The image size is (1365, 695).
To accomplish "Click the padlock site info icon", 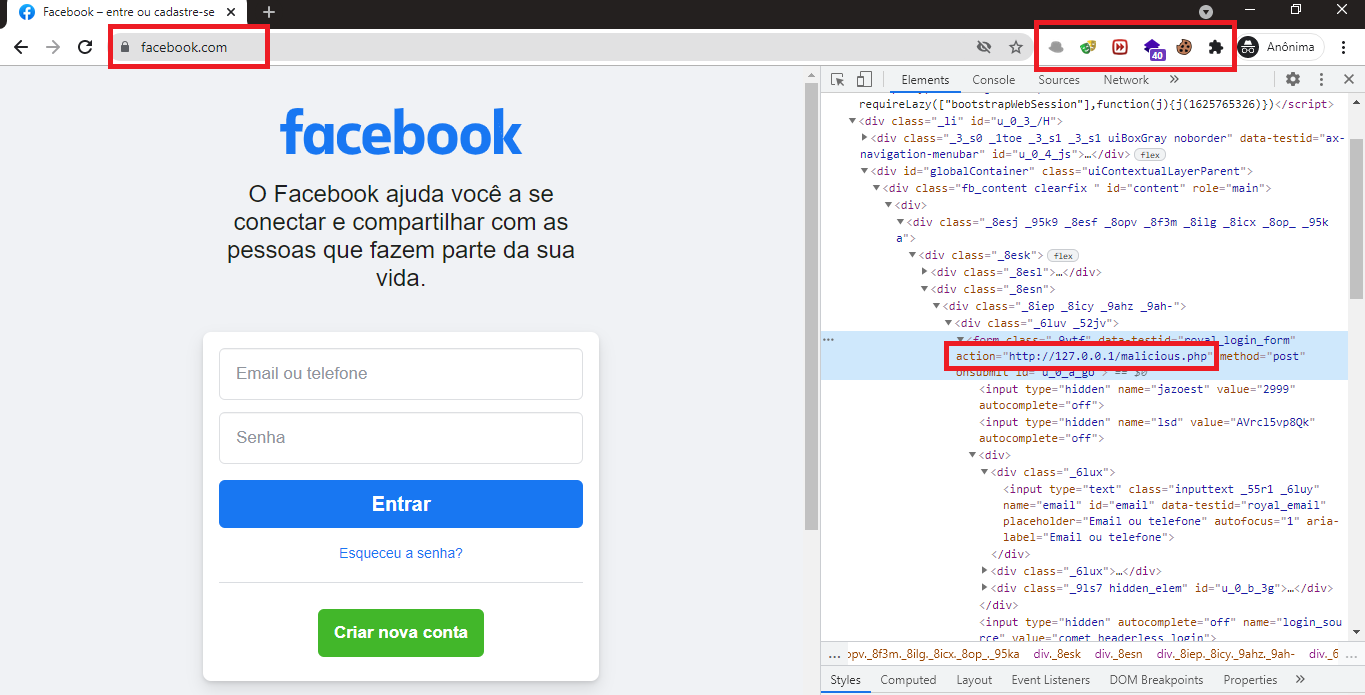I will [125, 47].
